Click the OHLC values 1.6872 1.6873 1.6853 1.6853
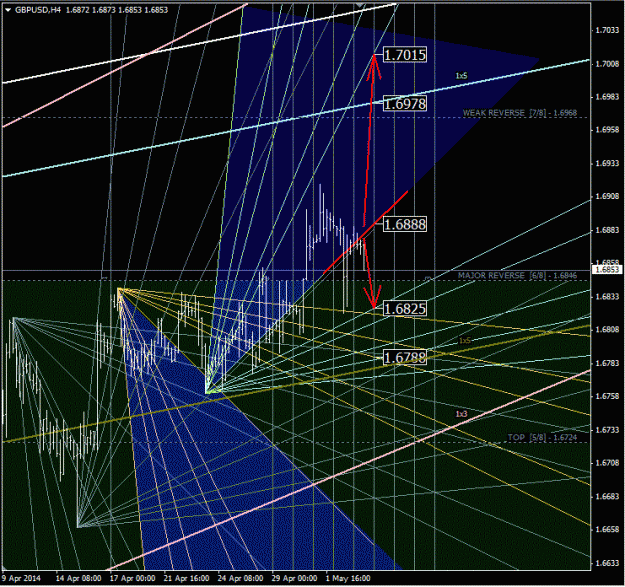Image resolution: width=625 pixels, height=587 pixels. (117, 10)
